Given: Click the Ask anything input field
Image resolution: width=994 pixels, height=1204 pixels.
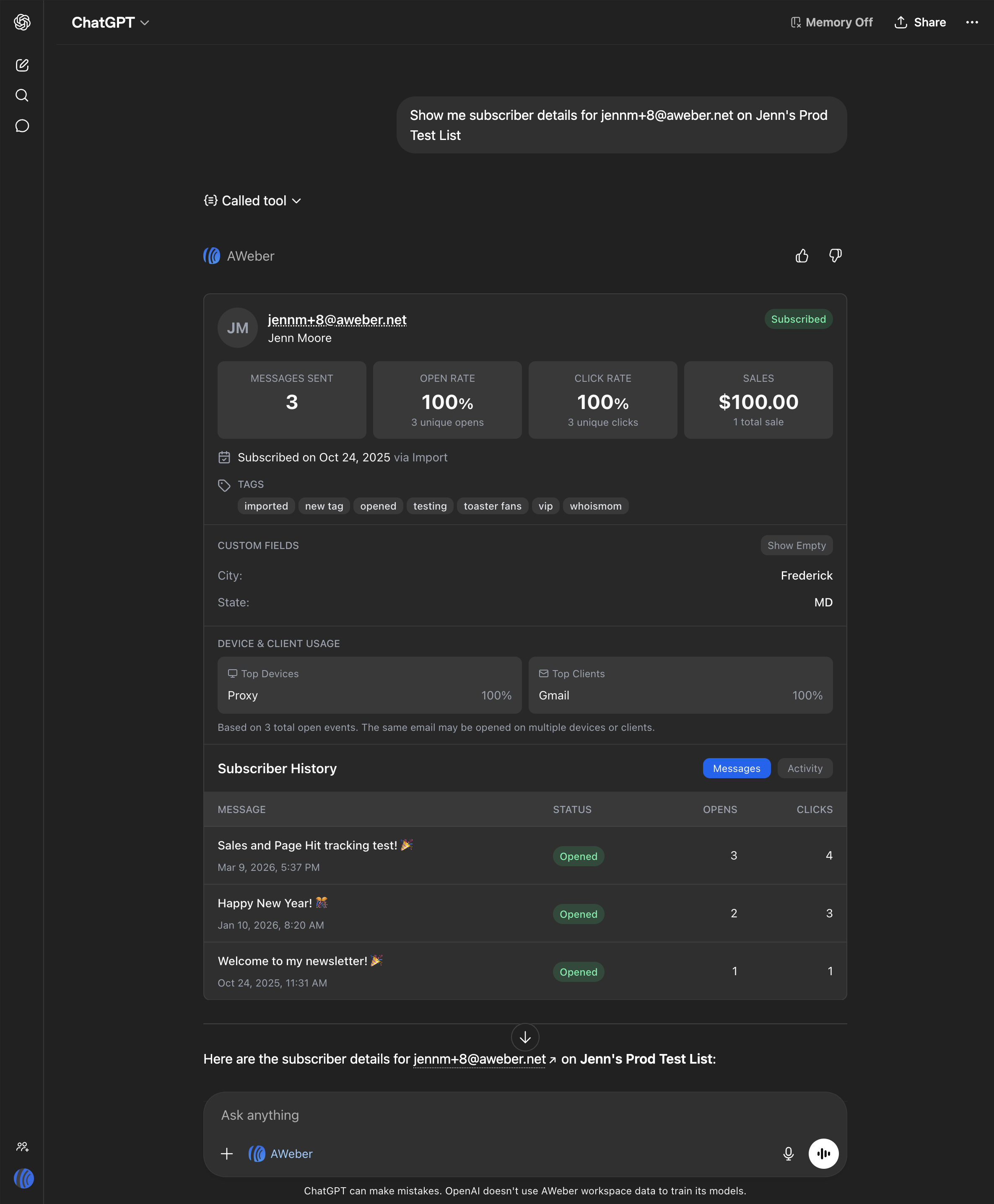Looking at the screenshot, I should (493, 1115).
